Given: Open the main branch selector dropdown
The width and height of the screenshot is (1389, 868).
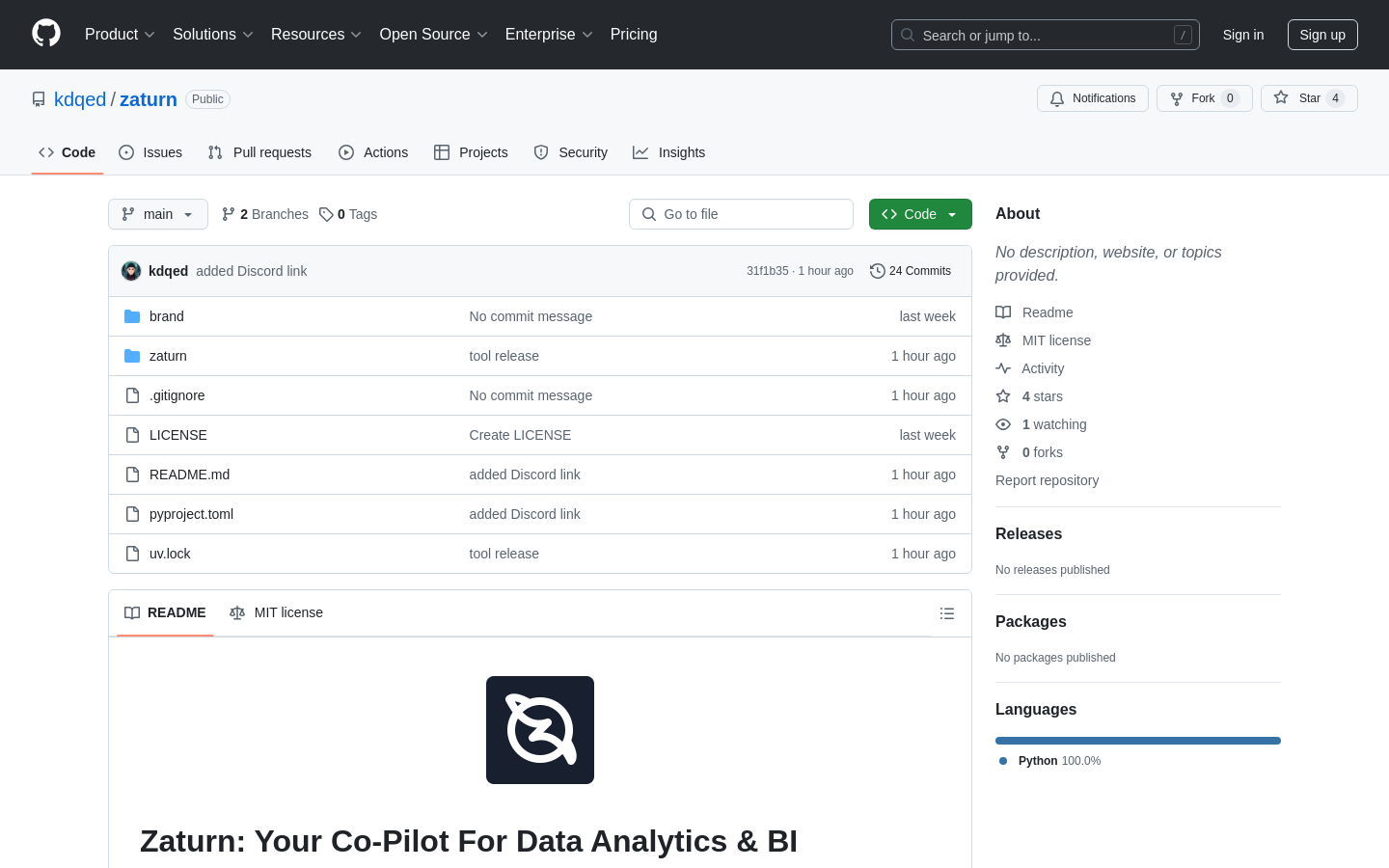Looking at the screenshot, I should [158, 214].
